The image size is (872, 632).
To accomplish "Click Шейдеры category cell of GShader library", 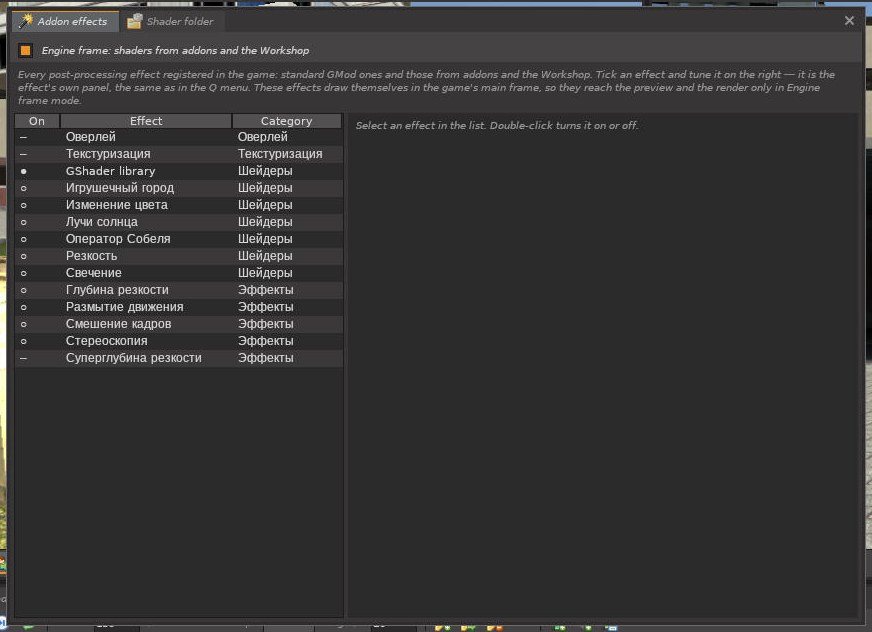I will 265,171.
